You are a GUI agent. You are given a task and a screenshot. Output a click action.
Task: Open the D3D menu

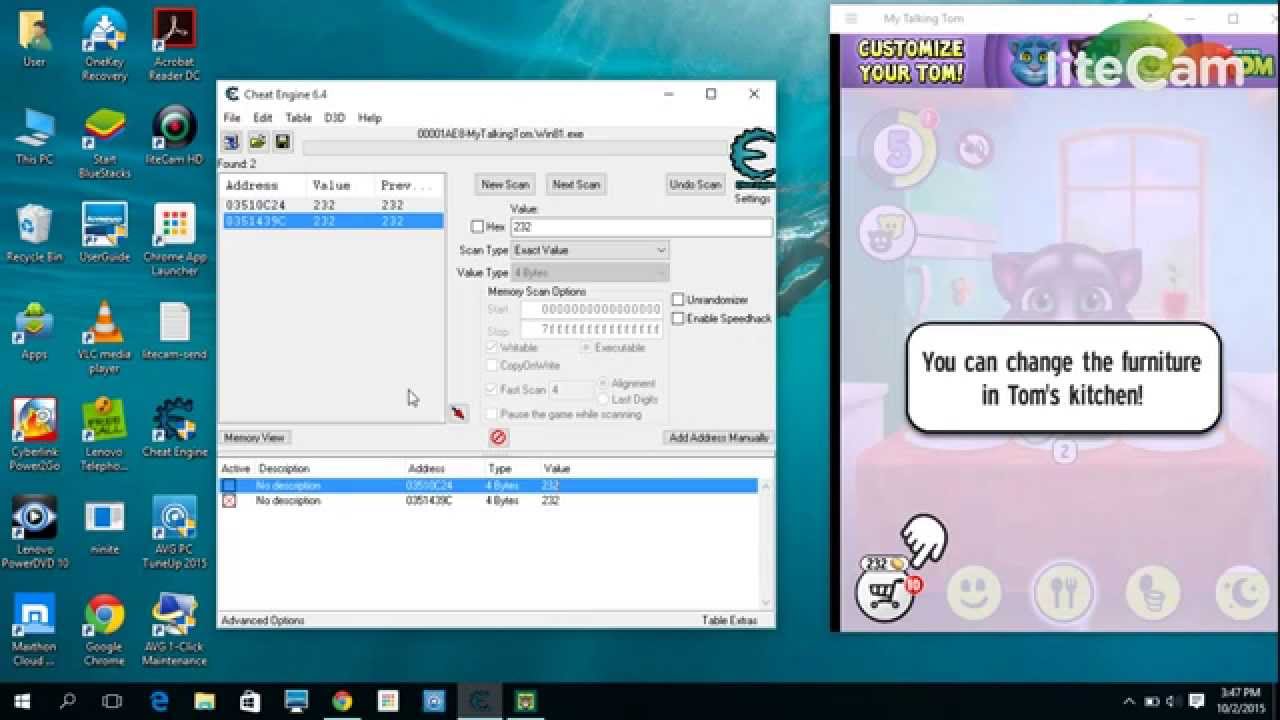point(335,118)
